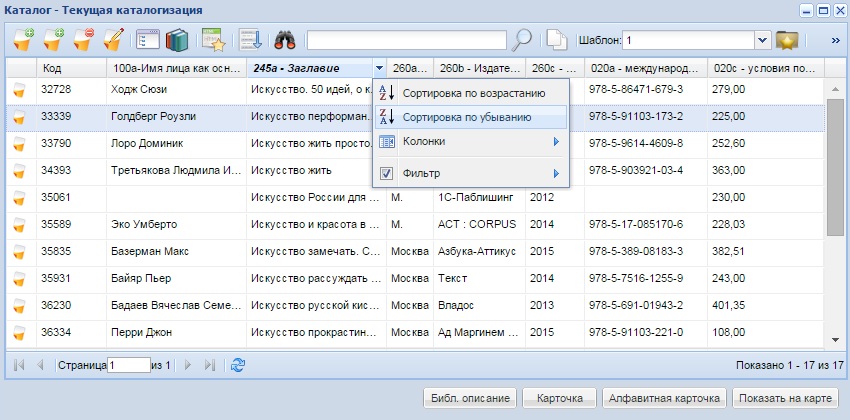Screen dimensions: 850x420
Task: Open the Шаблон combo box dropdown
Action: [x=762, y=40]
